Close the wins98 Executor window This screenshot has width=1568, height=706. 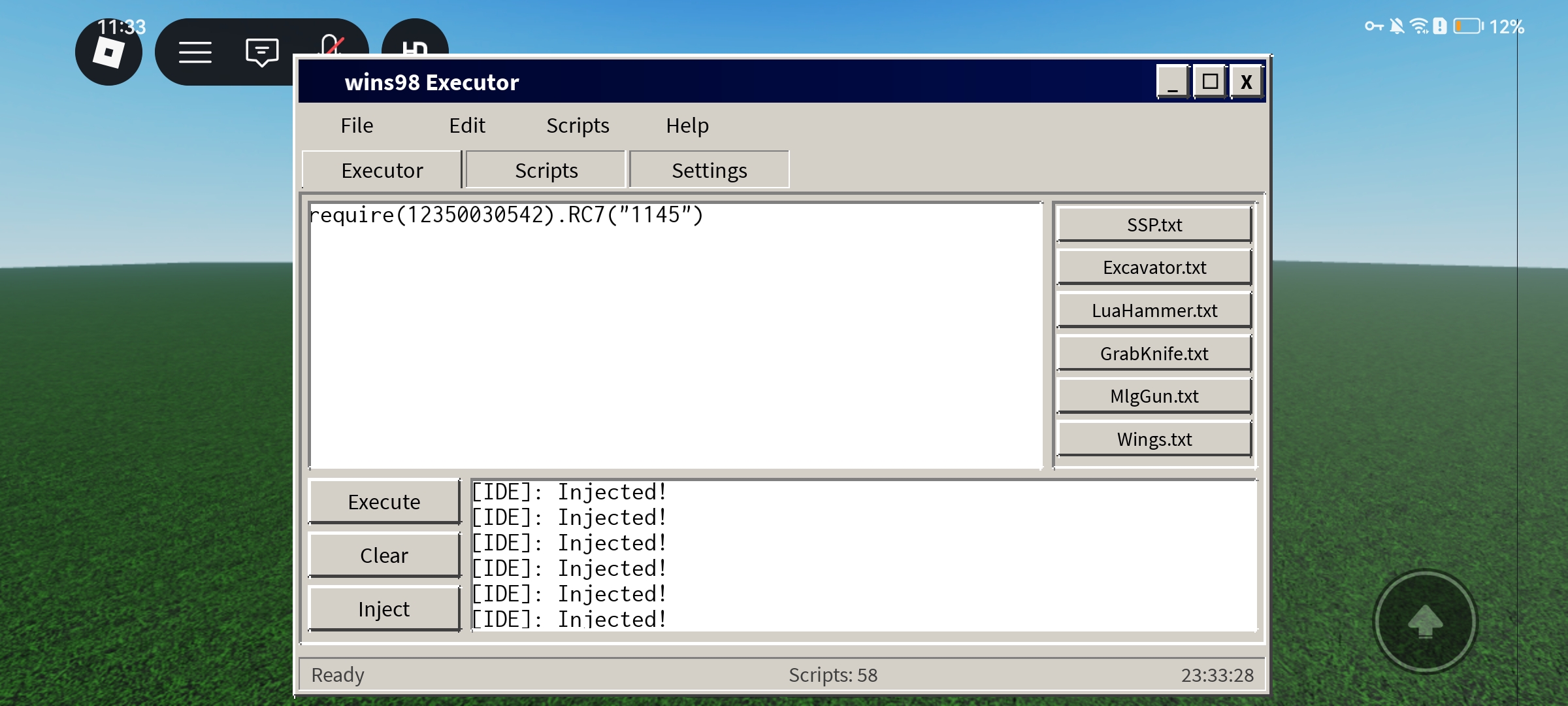(x=1247, y=82)
